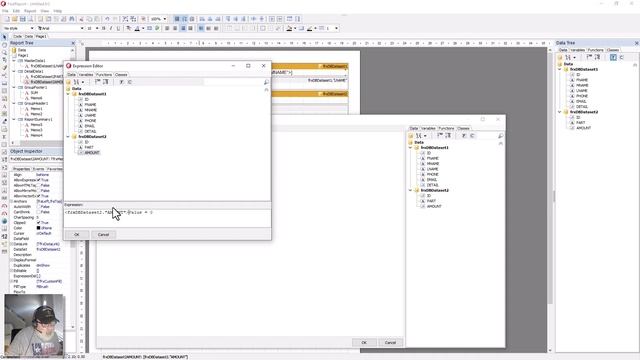Select EMAIL field in background dialog tree

[432, 180]
